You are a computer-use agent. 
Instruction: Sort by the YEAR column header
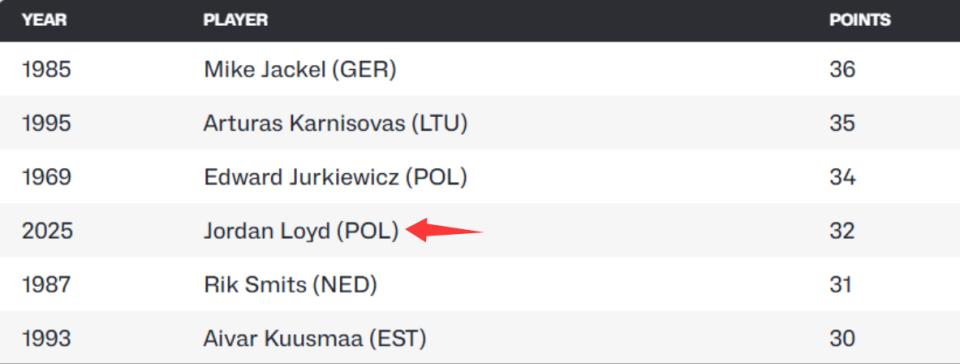point(44,20)
